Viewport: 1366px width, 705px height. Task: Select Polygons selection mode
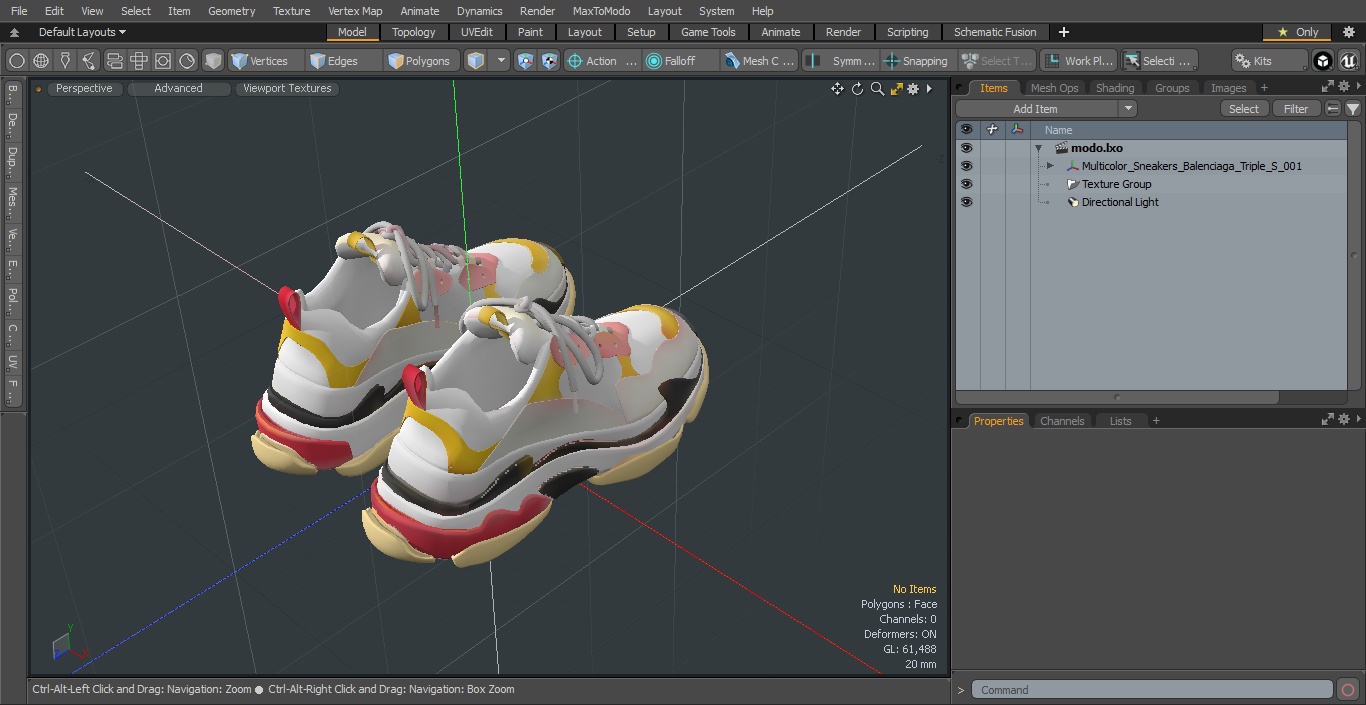(420, 61)
